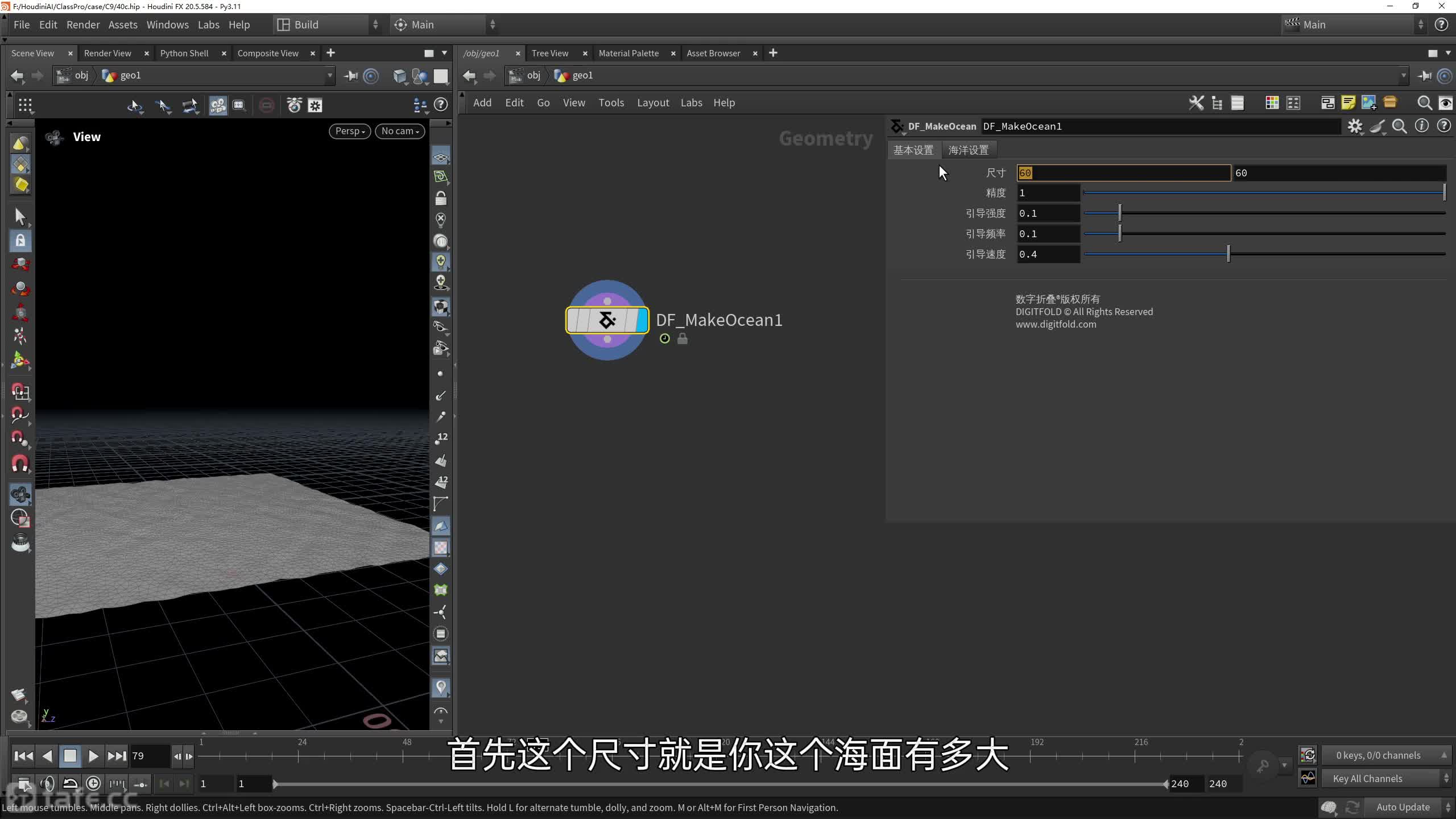
Task: Click the real-time playback clock icon
Action: (x=93, y=784)
